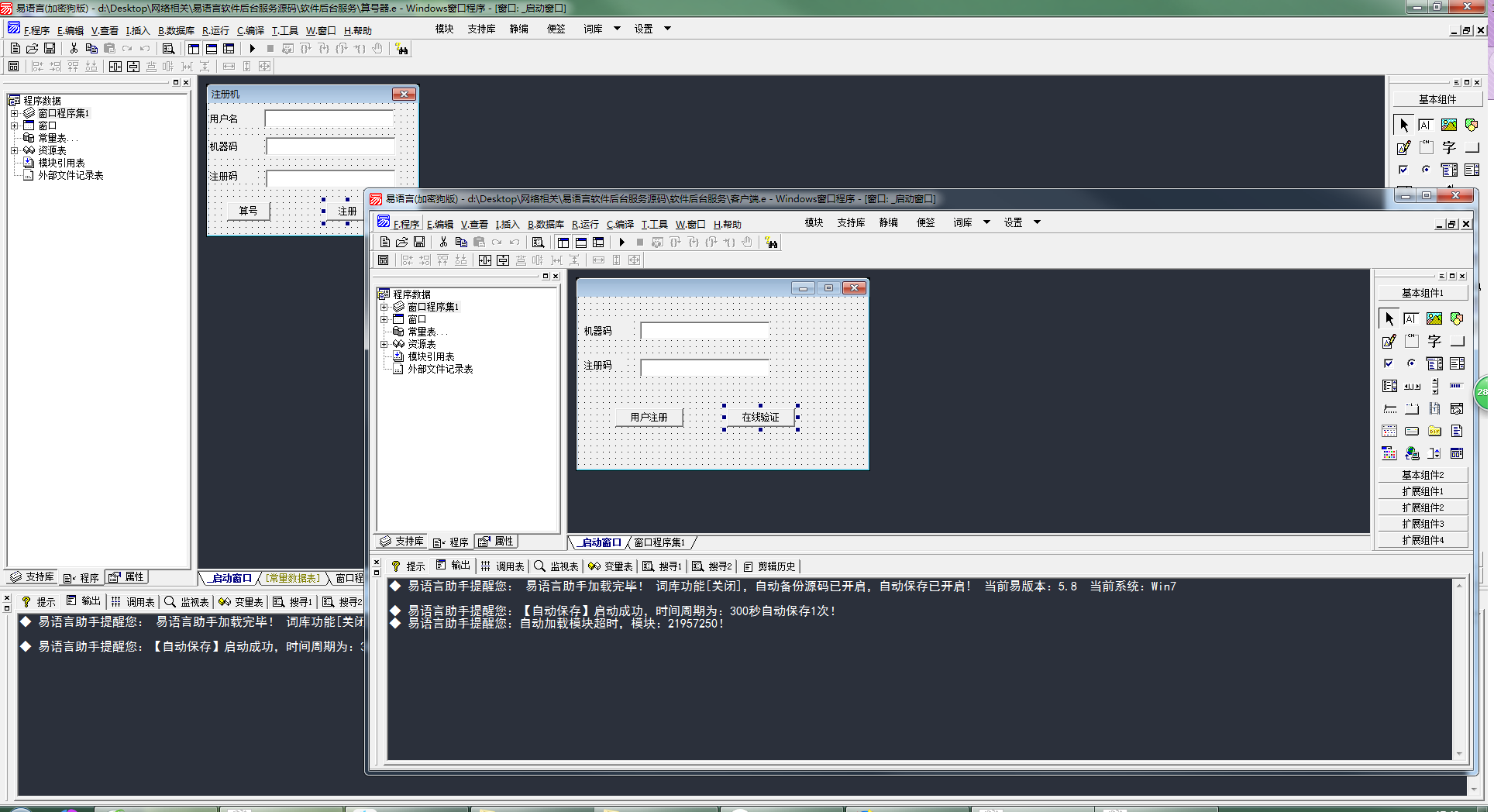Image resolution: width=1494 pixels, height=812 pixels.
Task: Click New file icon in front window toolbar
Action: (384, 243)
